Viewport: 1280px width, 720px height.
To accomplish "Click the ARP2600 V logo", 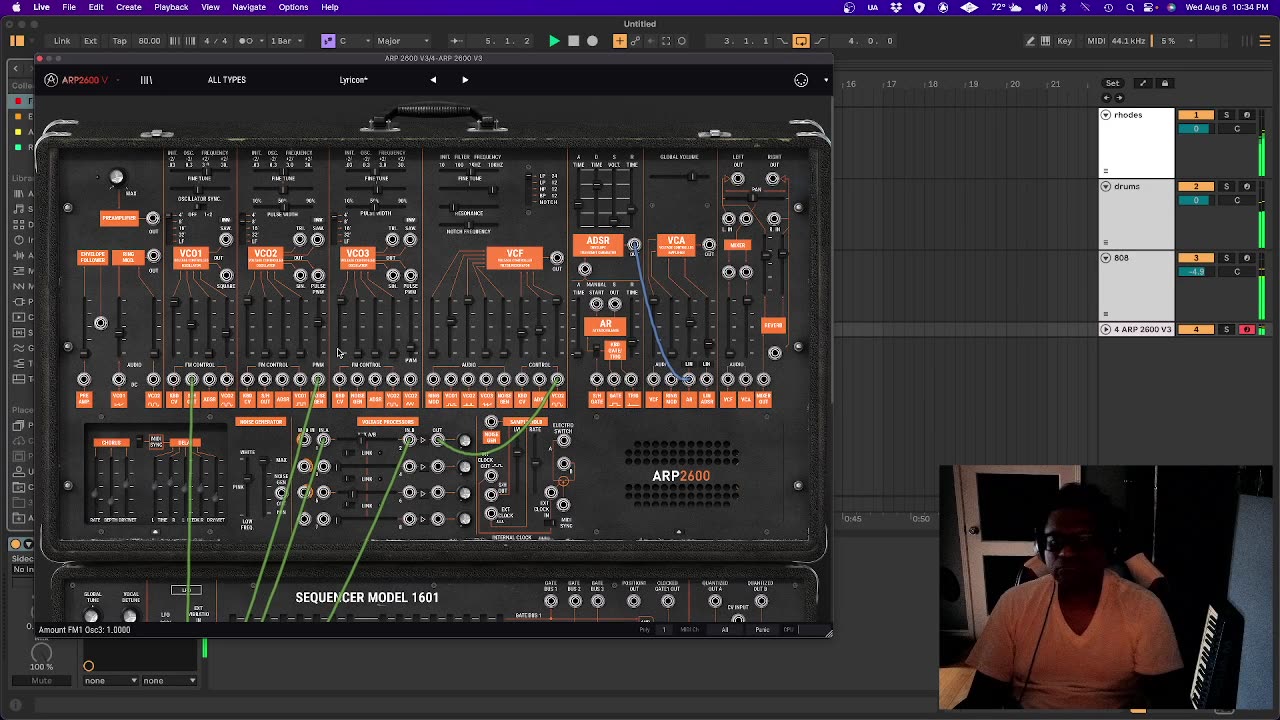I will tap(79, 80).
